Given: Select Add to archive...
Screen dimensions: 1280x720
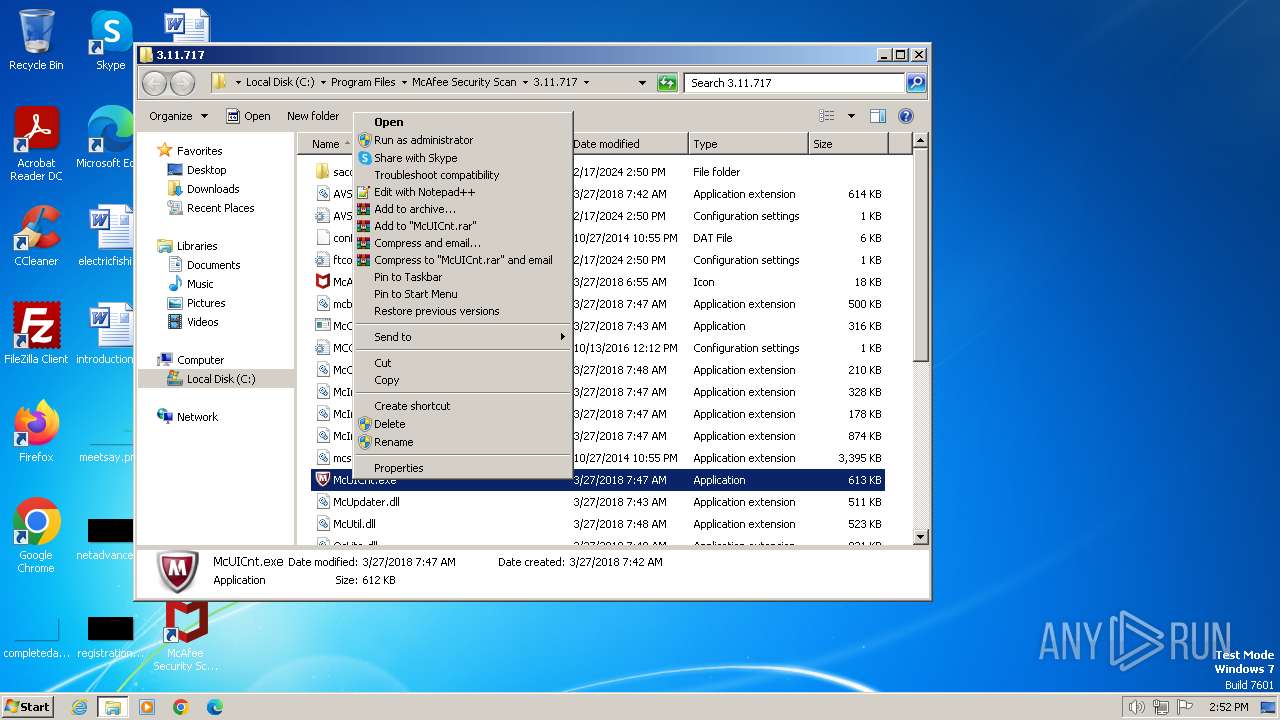Looking at the screenshot, I should coord(464,209).
